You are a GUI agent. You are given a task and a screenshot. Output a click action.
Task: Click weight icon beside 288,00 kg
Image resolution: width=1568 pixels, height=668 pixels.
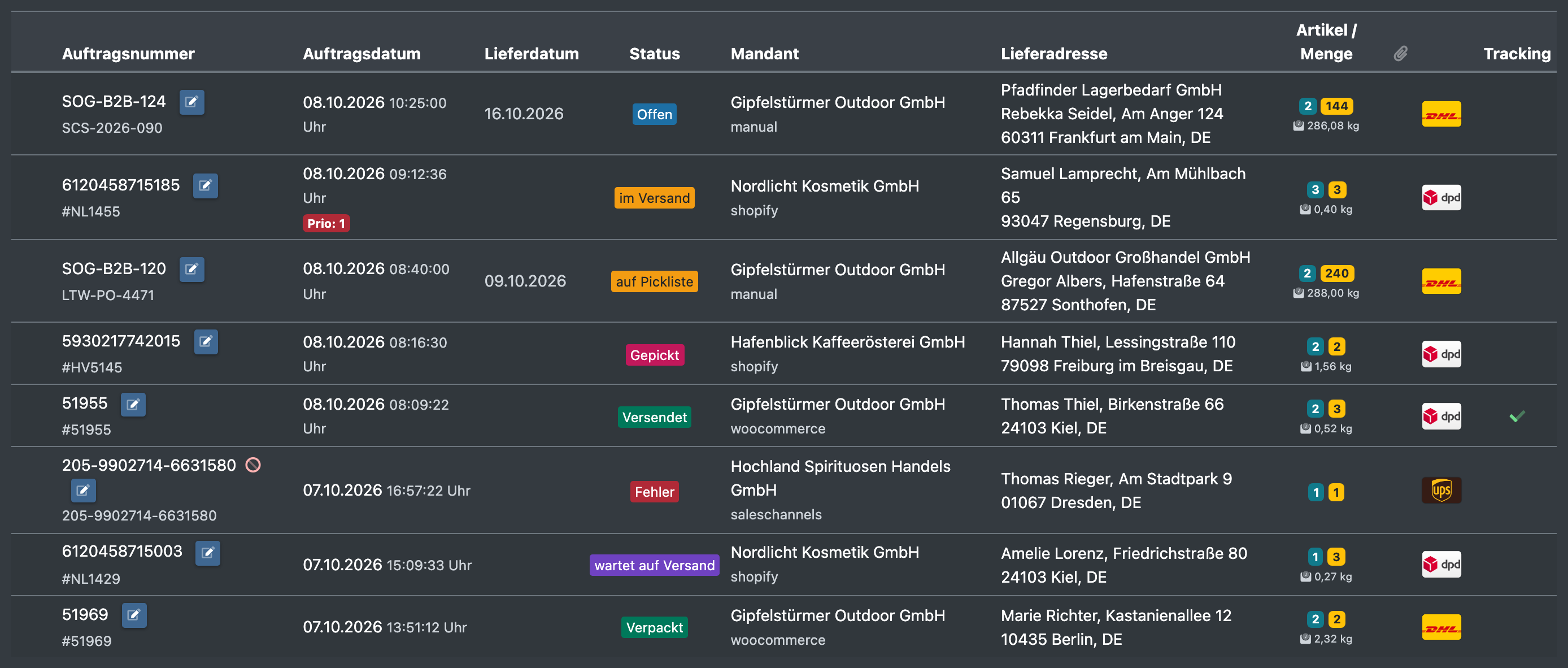click(1299, 293)
